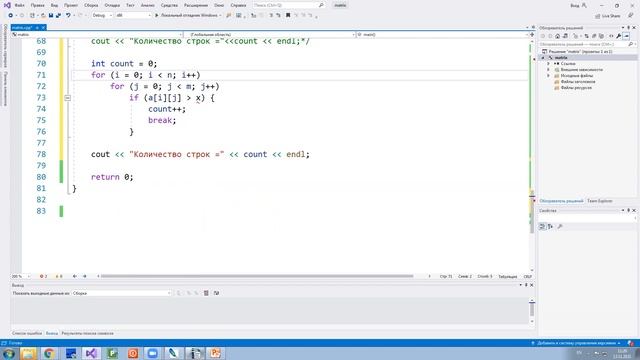Screen dimensions: 640x360
Task: Select Файлы заголовков folder
Action: (x=578, y=82)
